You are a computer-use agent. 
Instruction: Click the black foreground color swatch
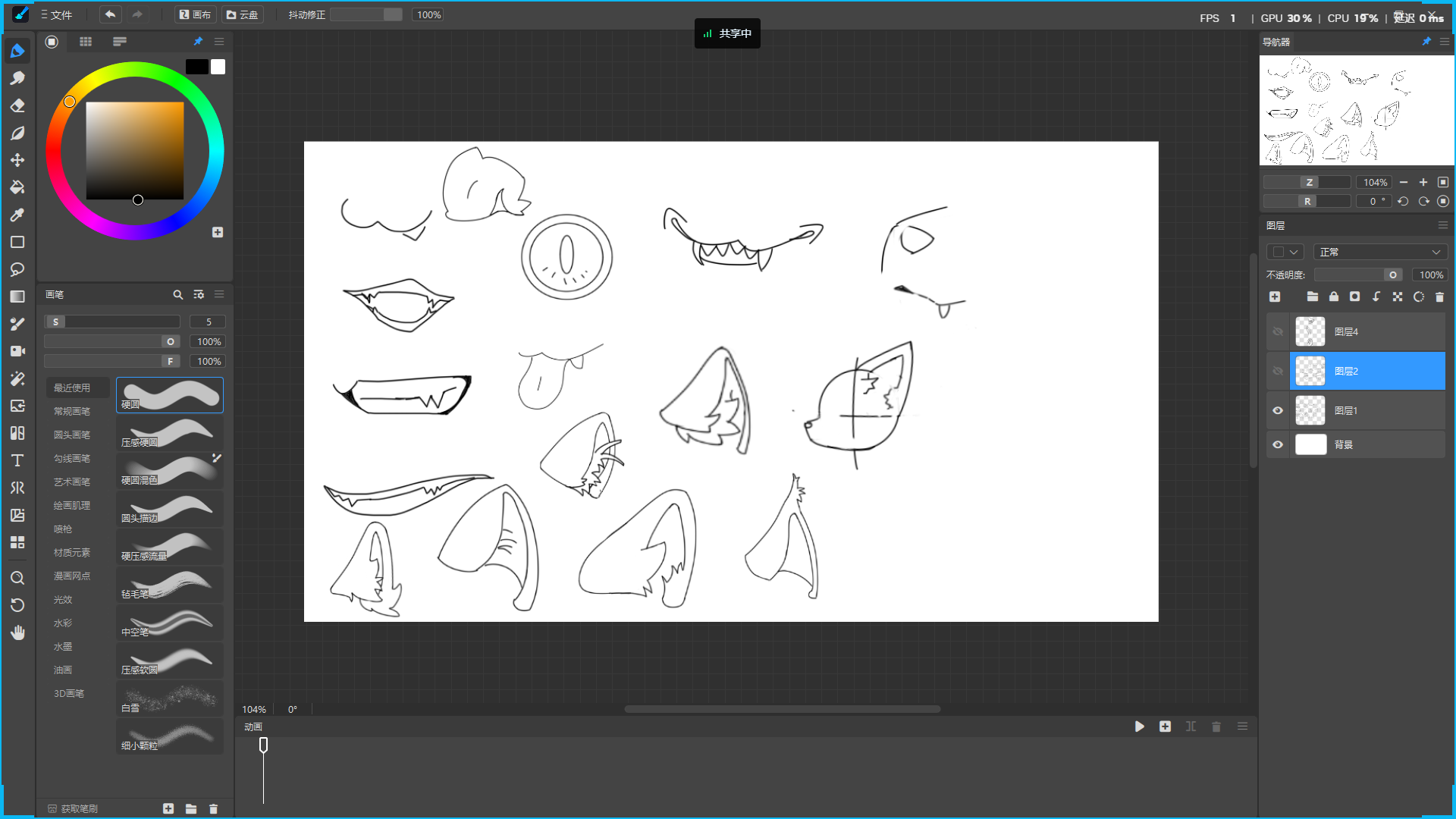point(196,67)
